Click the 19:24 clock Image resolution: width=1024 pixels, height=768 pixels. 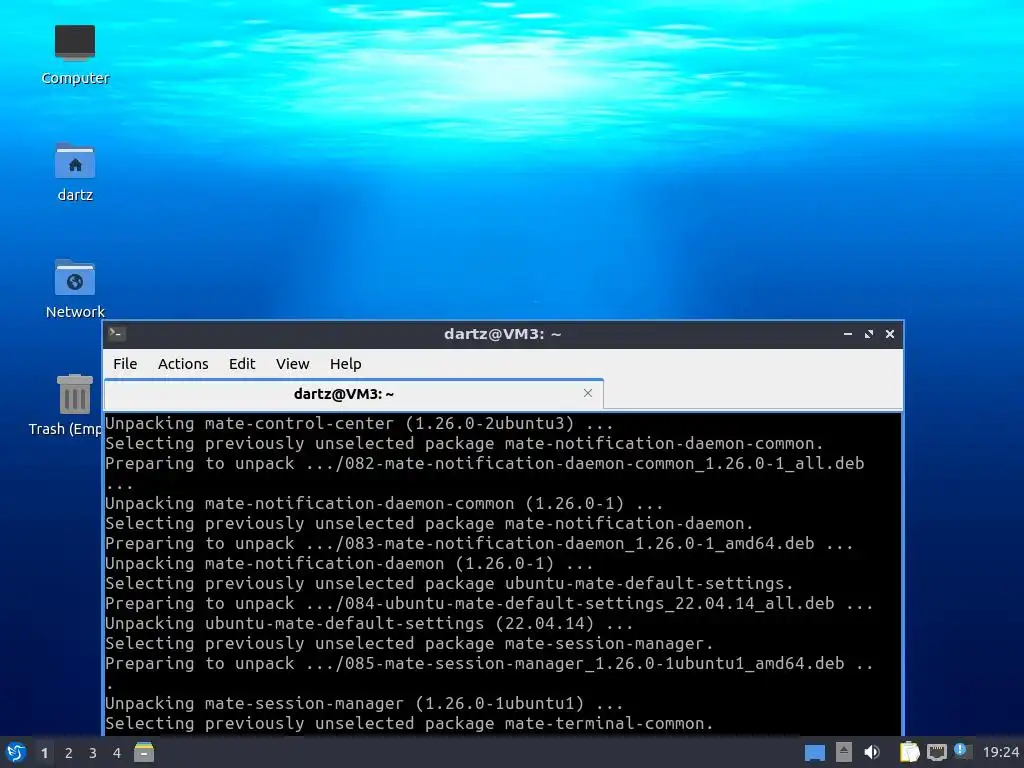(1000, 752)
